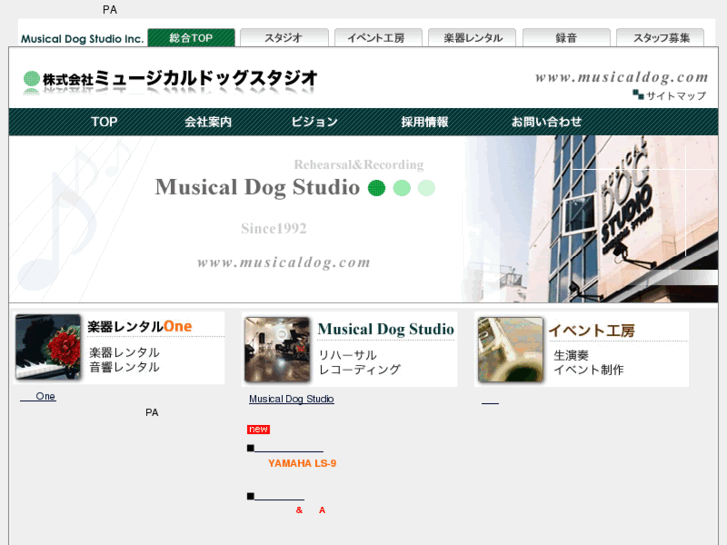This screenshot has height=545, width=727.
Task: Open the イベント工房 tab
Action: click(x=378, y=38)
